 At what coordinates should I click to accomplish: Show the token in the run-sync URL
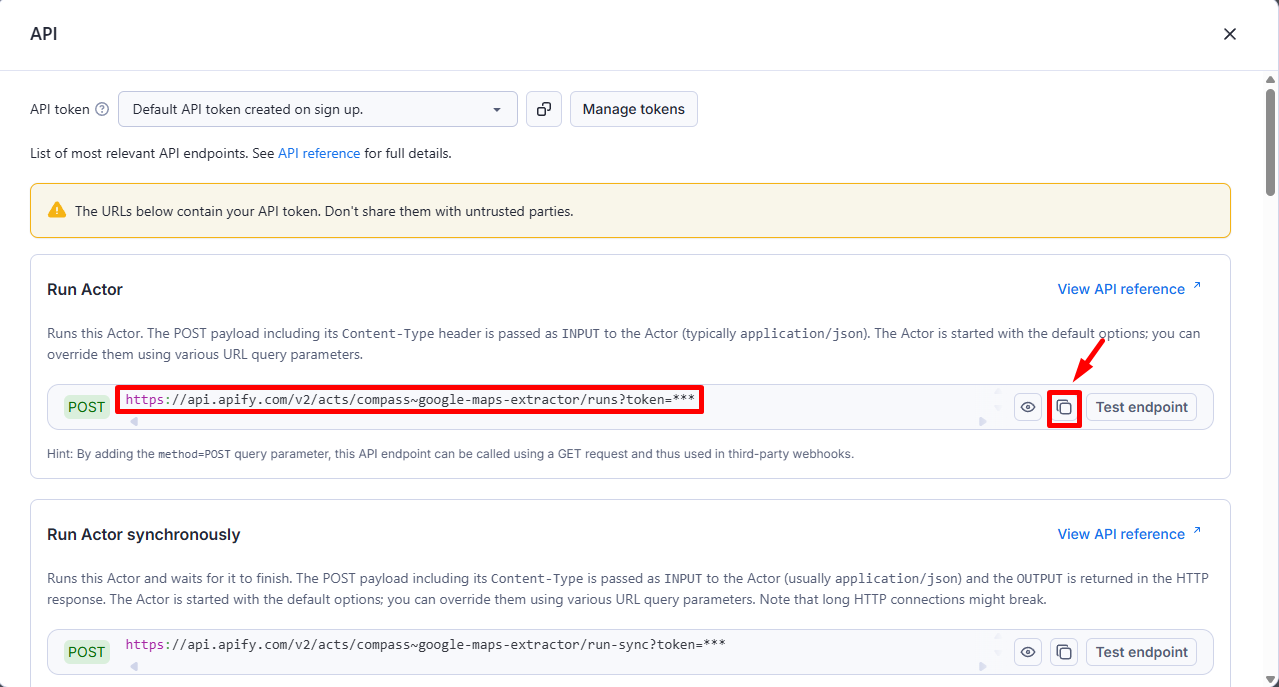tap(1027, 652)
